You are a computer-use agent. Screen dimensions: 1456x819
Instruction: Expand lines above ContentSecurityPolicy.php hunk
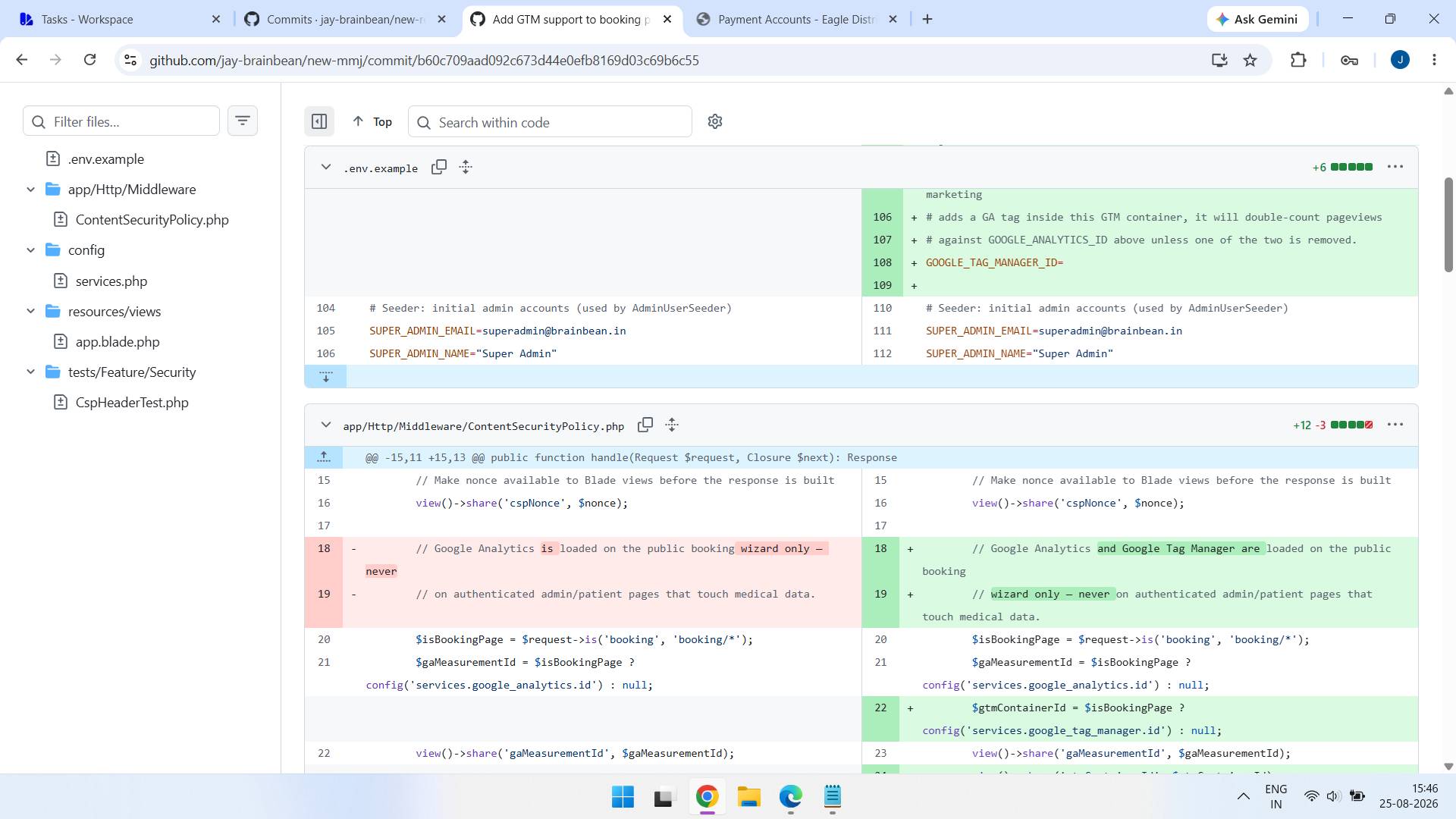[x=324, y=457]
